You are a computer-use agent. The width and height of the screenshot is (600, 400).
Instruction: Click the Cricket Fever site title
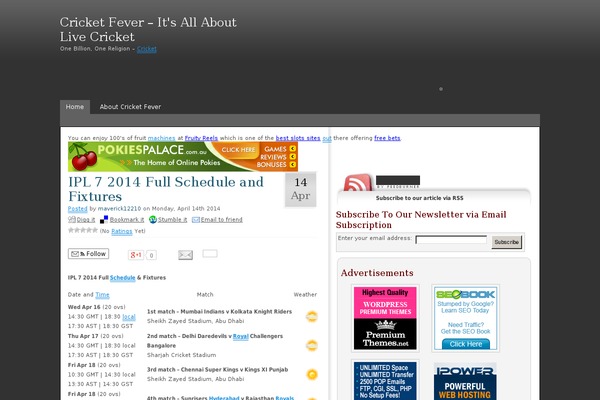tap(148, 29)
